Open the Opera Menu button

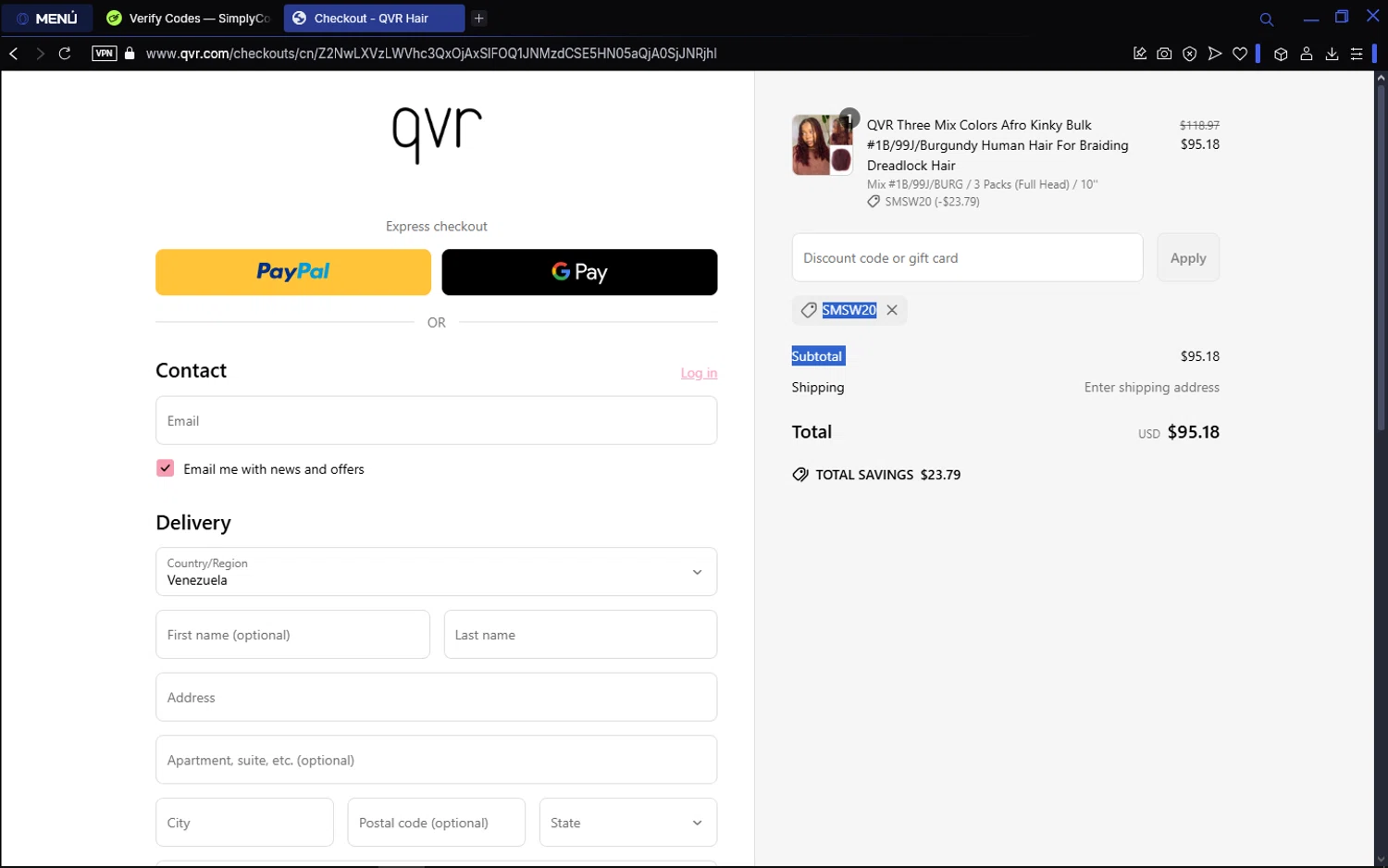pyautogui.click(x=47, y=19)
